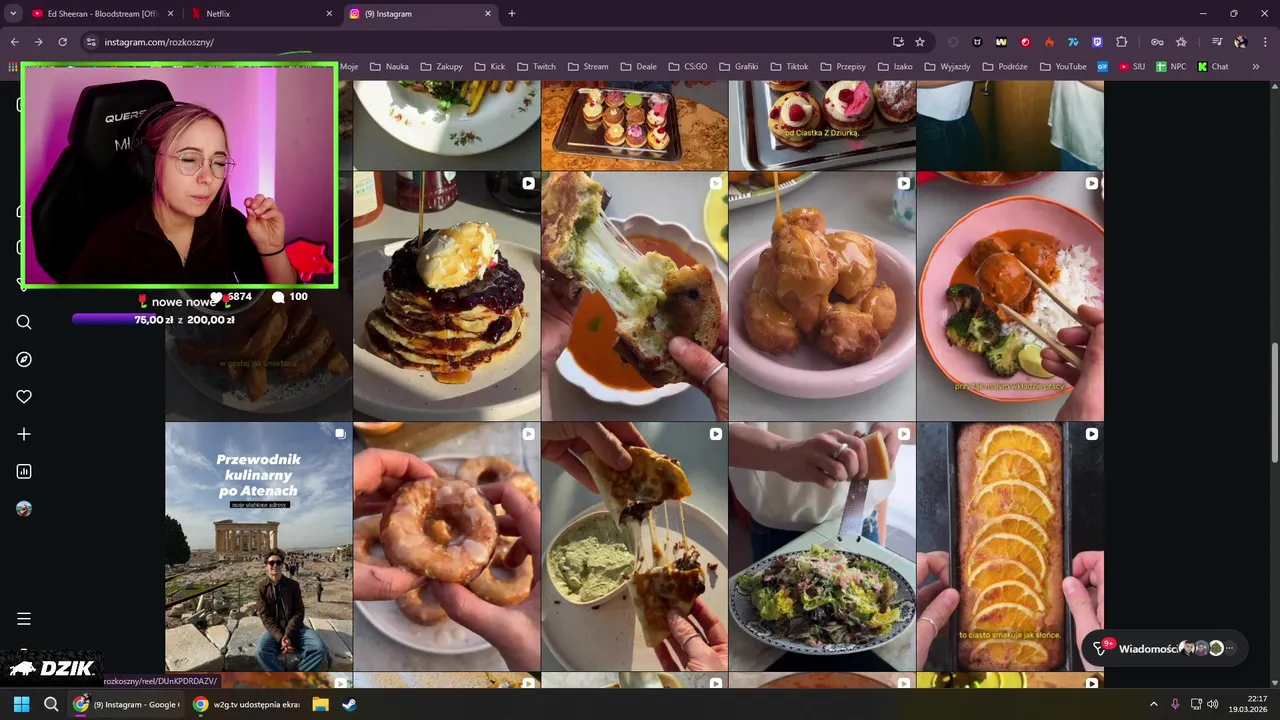The height and width of the screenshot is (720, 1280).
Task: Open notifications heart icon in sidebar
Action: pyautogui.click(x=24, y=397)
